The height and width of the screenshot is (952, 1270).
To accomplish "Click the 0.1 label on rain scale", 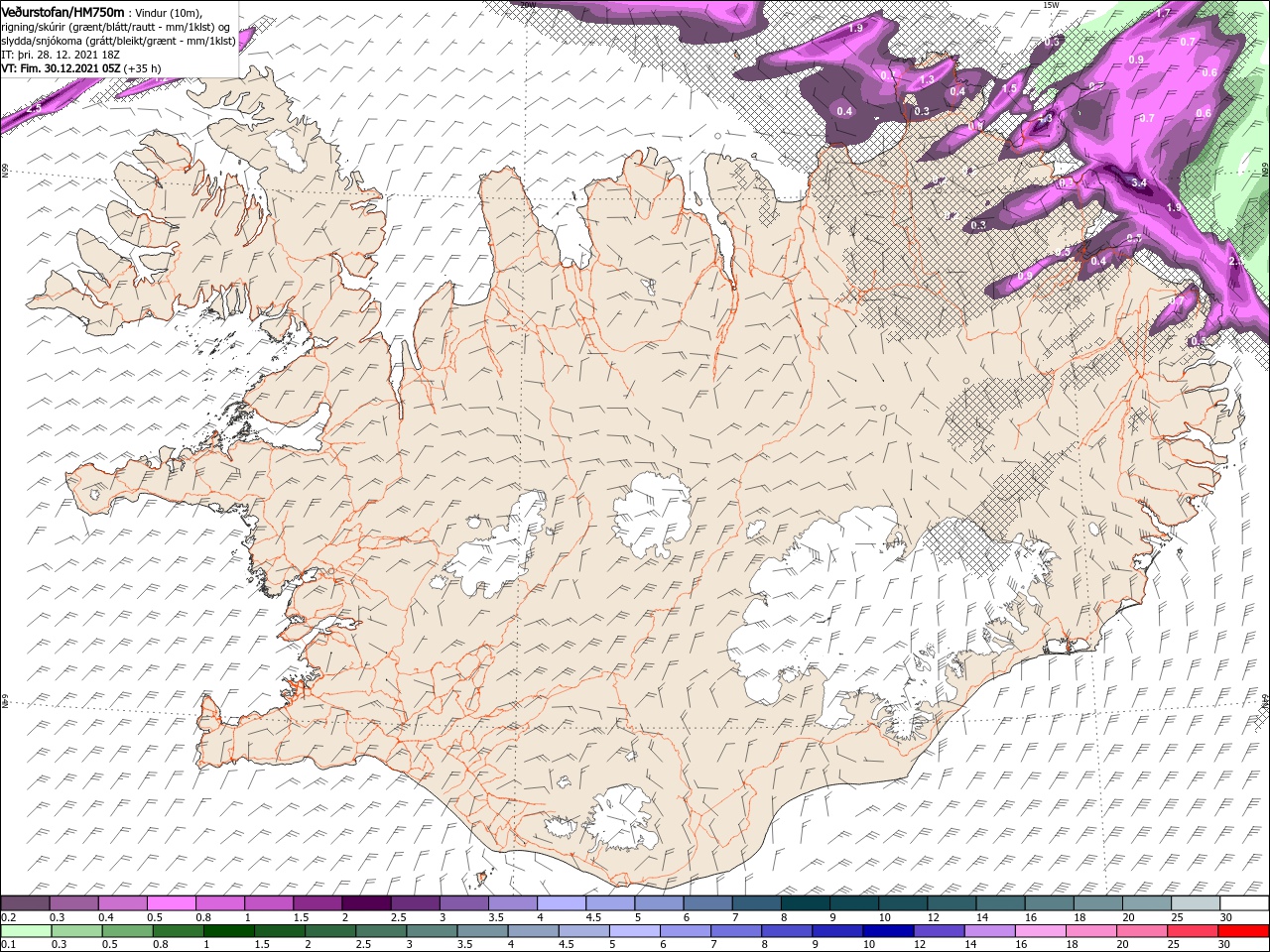I will 8,945.
